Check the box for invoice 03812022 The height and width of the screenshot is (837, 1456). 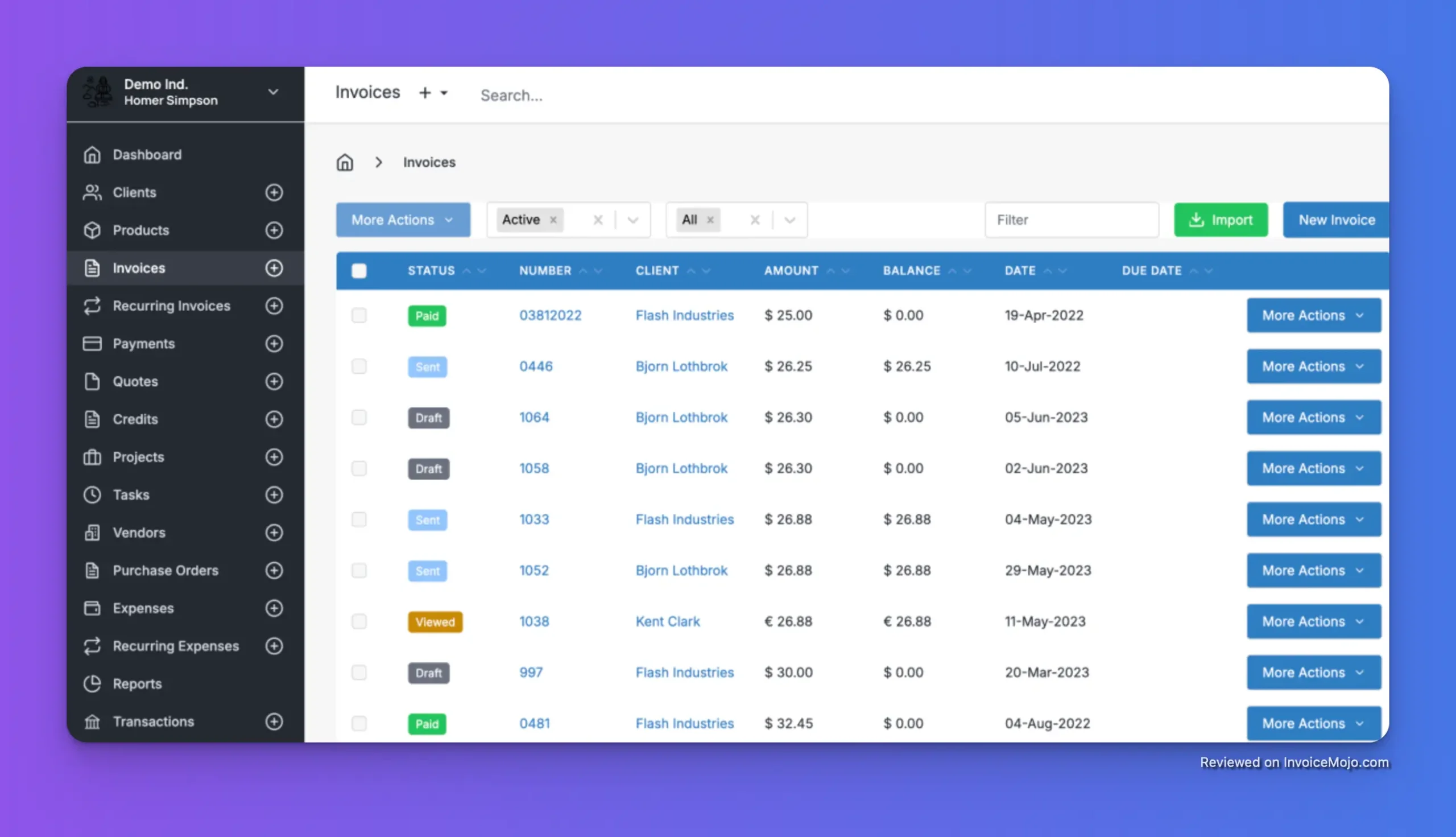pyautogui.click(x=359, y=315)
